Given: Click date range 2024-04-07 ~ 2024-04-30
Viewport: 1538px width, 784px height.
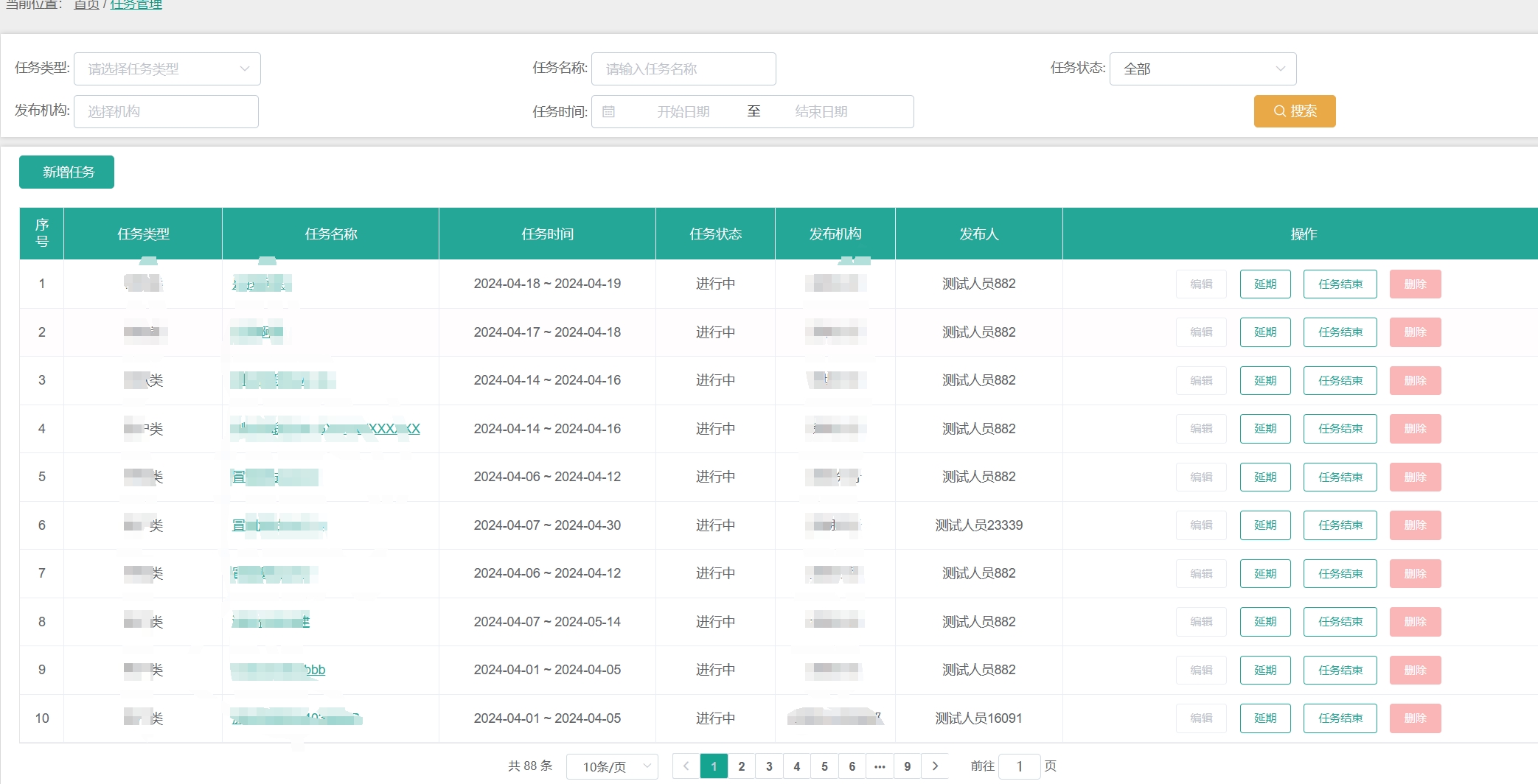Looking at the screenshot, I should click(x=547, y=525).
